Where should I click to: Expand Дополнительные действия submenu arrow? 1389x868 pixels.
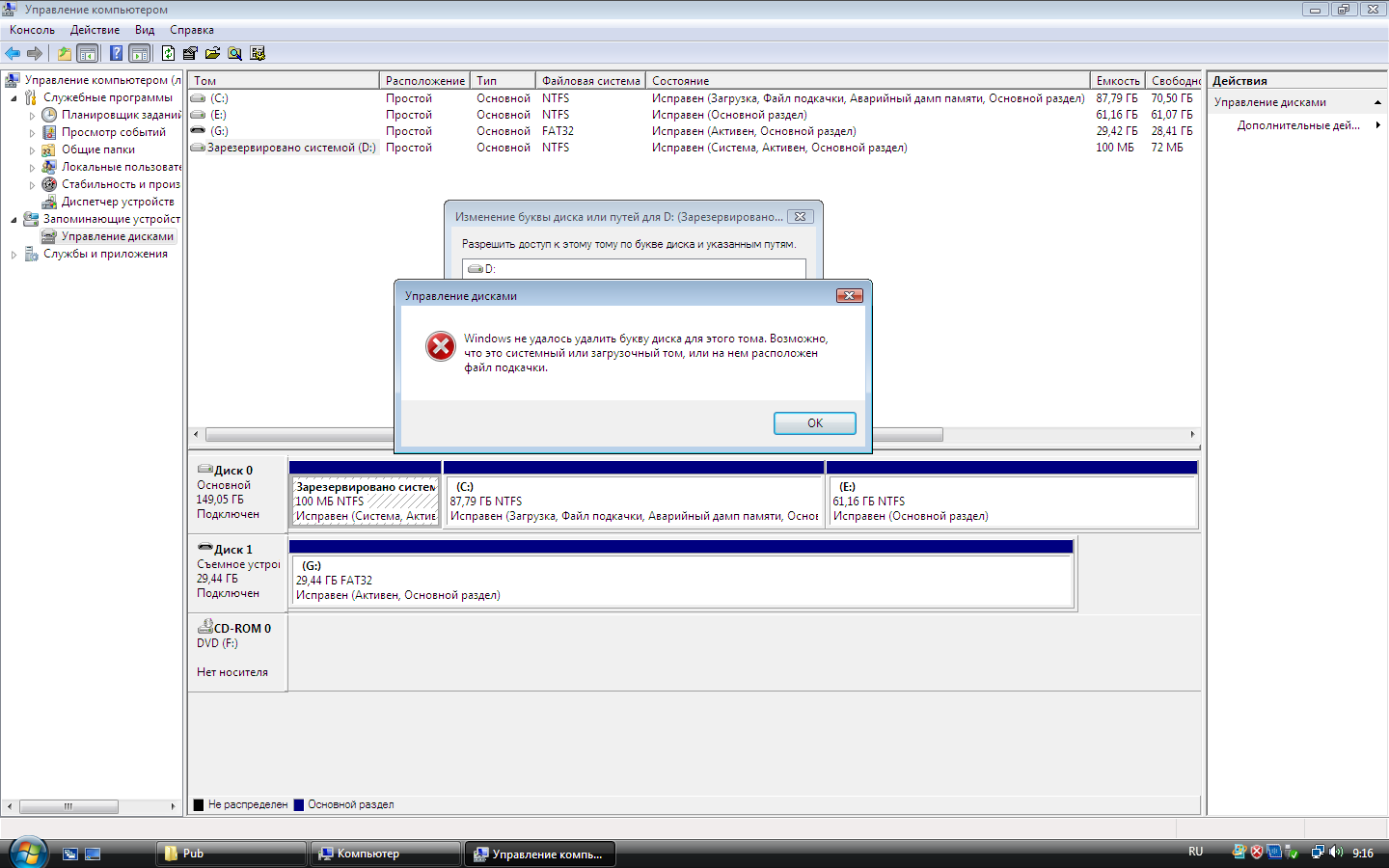1378,125
